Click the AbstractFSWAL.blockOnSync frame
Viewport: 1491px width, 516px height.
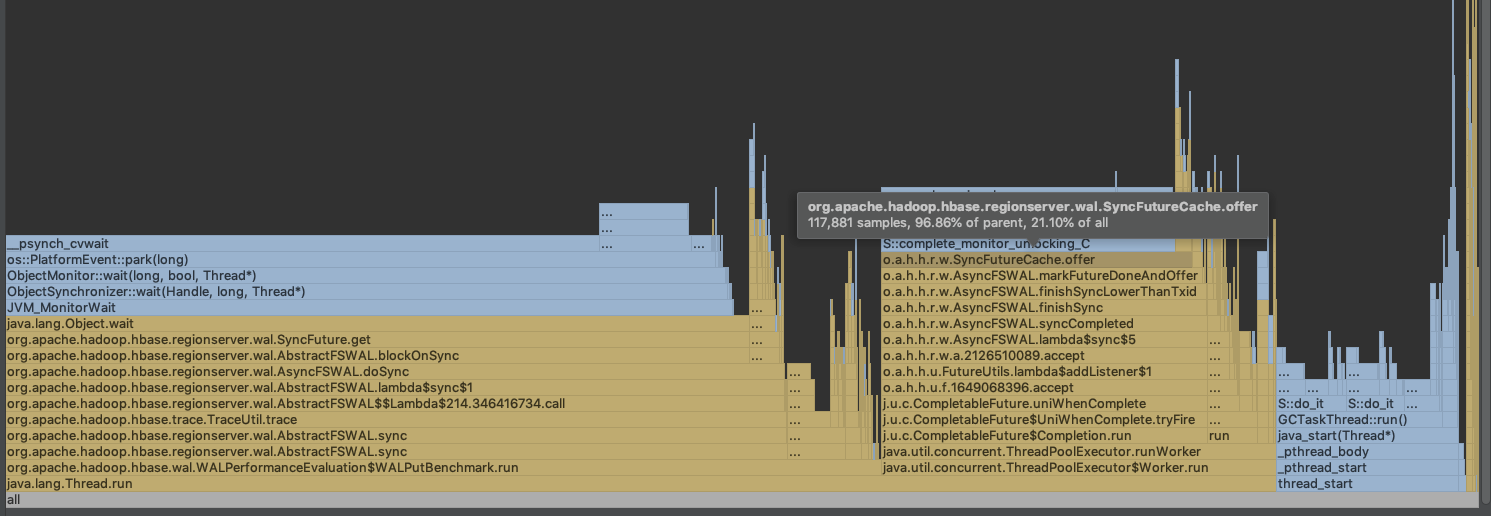pos(377,355)
